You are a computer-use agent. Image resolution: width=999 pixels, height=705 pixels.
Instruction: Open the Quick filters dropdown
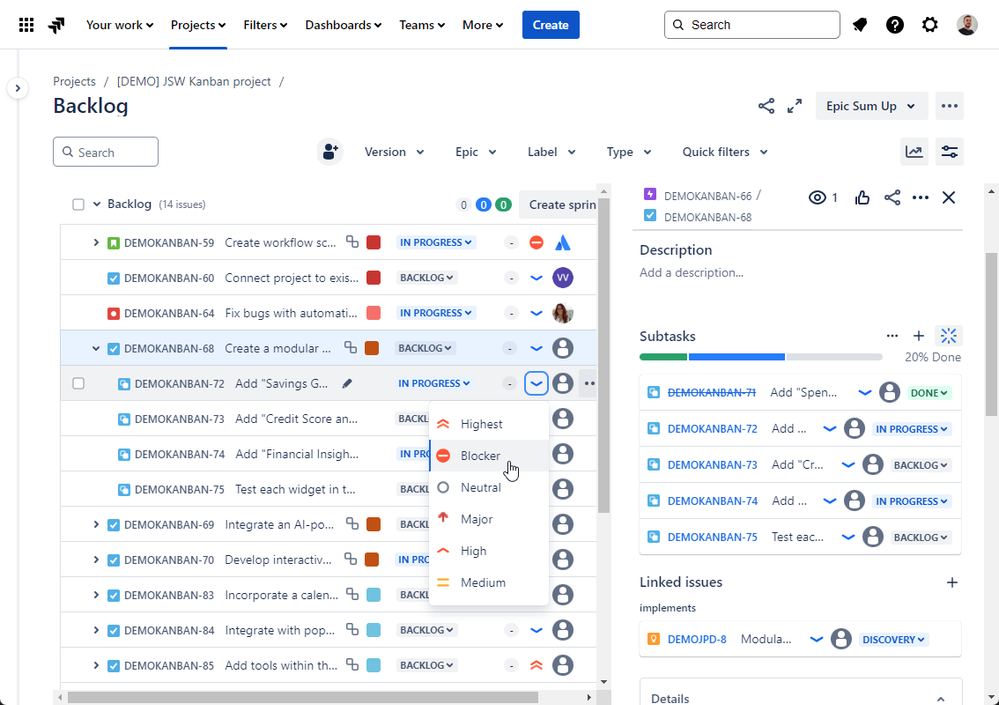click(x=725, y=152)
